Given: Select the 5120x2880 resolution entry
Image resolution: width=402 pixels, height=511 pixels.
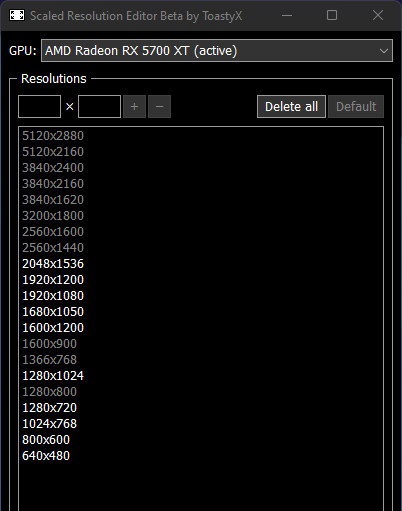Looking at the screenshot, I should point(53,136).
